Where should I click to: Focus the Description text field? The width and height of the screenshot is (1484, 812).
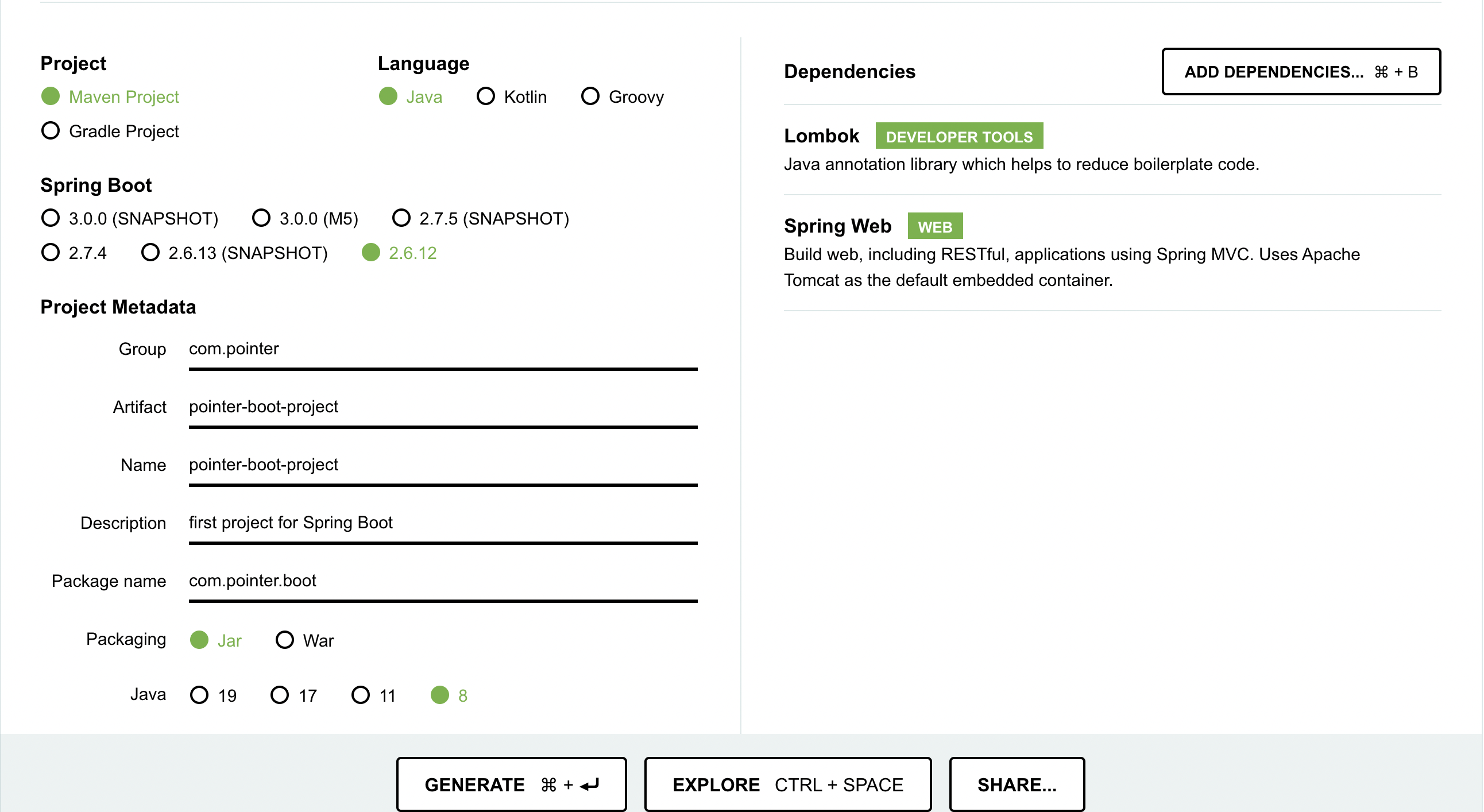tap(442, 523)
